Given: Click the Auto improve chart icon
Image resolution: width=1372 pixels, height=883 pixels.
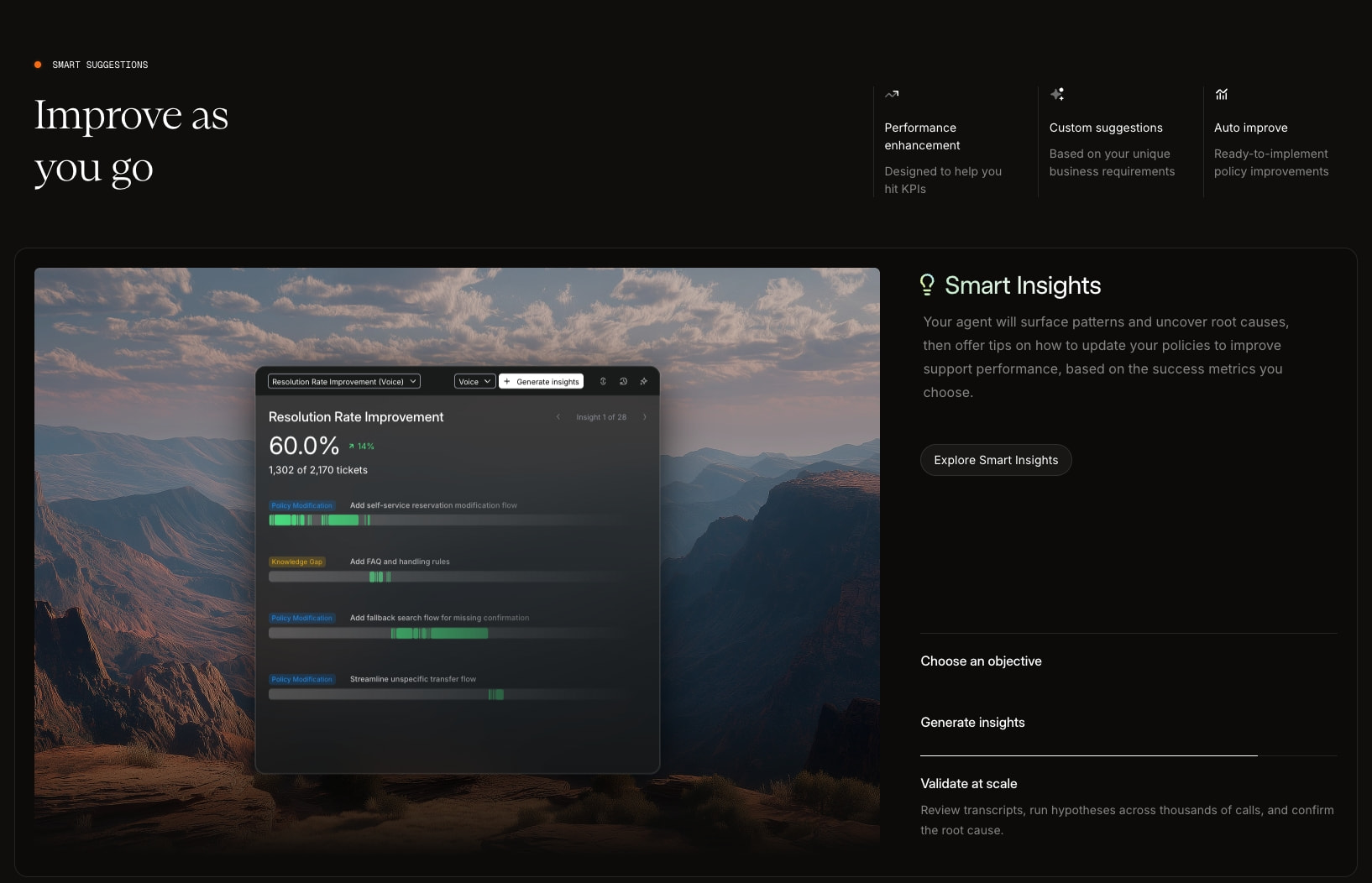Looking at the screenshot, I should (x=1222, y=94).
